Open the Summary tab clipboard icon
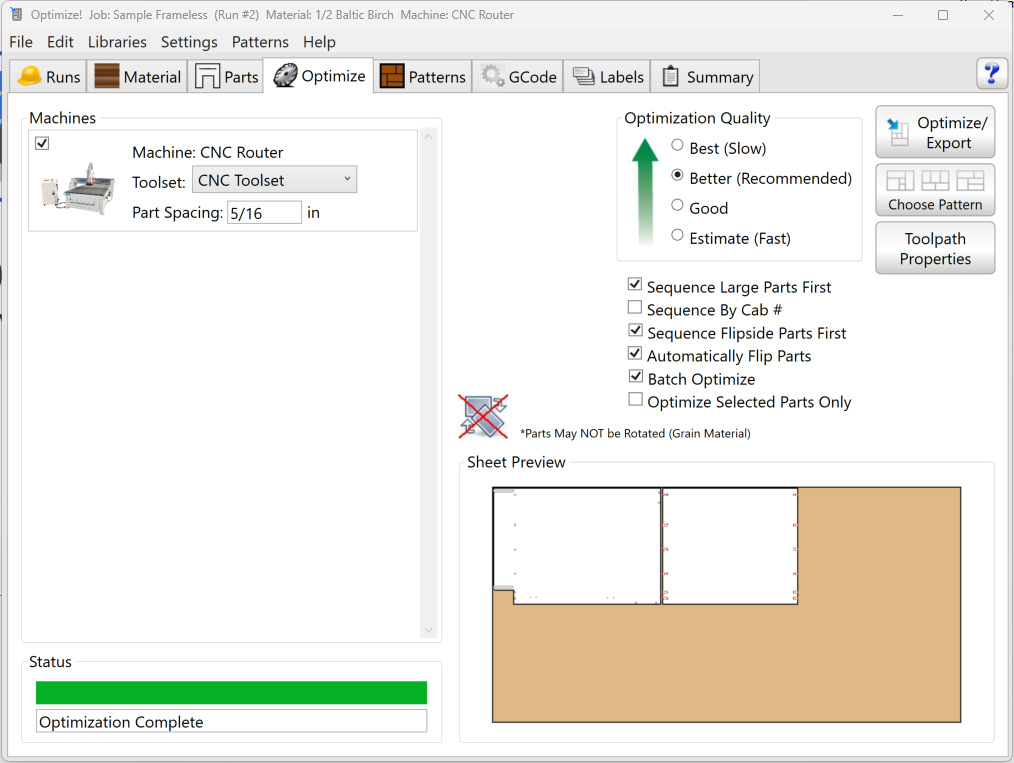The height and width of the screenshot is (763, 1014). coord(671,77)
